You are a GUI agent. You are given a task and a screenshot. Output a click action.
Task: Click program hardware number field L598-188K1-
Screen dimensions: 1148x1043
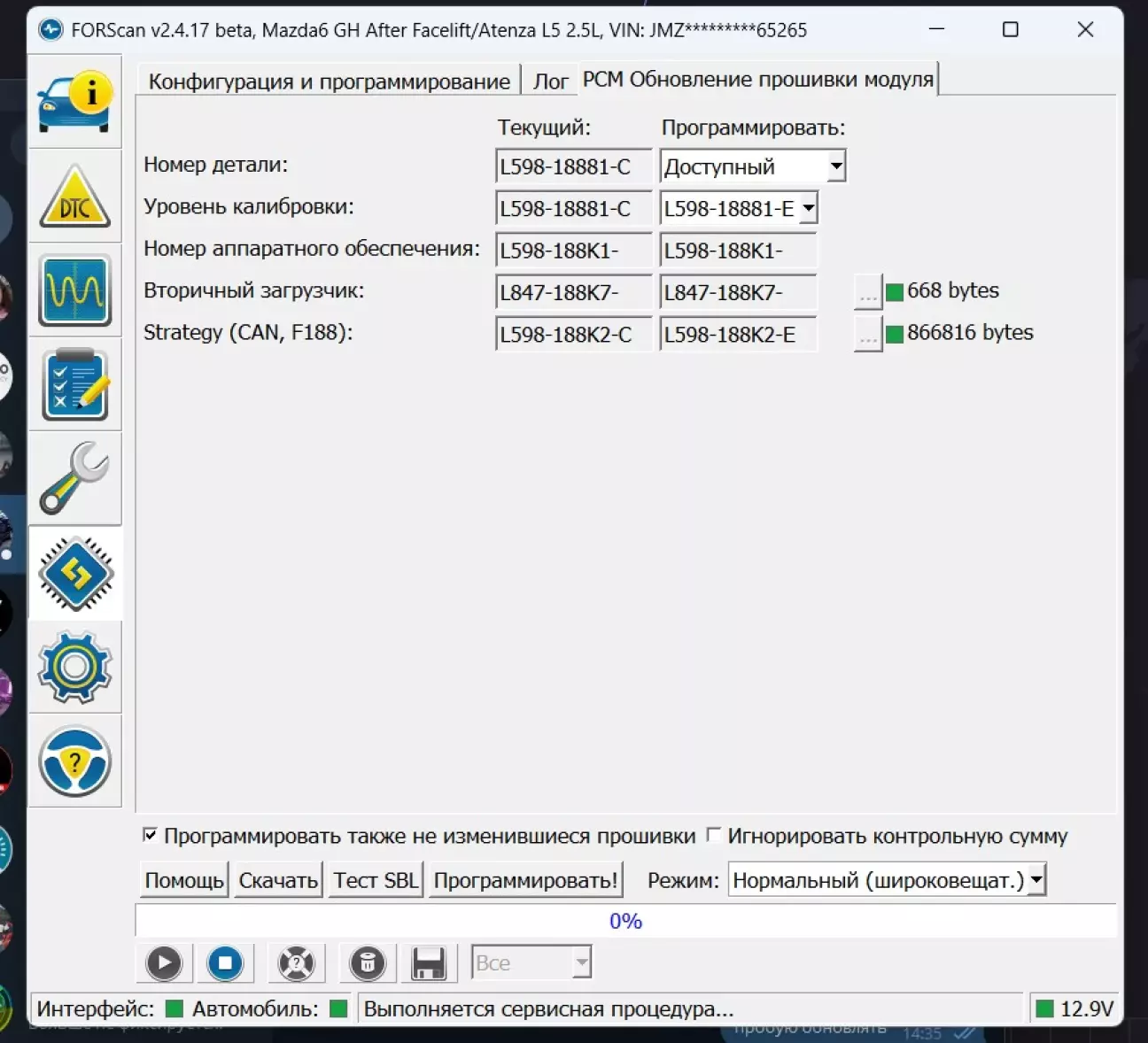point(739,251)
